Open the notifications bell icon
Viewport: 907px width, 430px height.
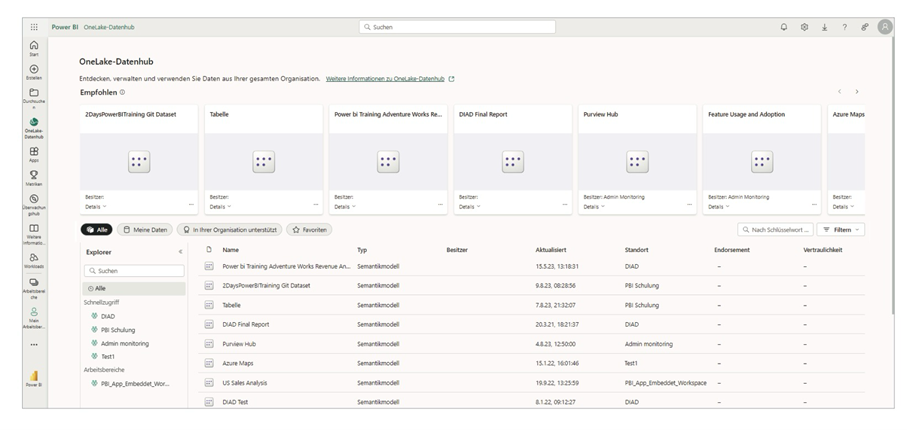tap(784, 27)
